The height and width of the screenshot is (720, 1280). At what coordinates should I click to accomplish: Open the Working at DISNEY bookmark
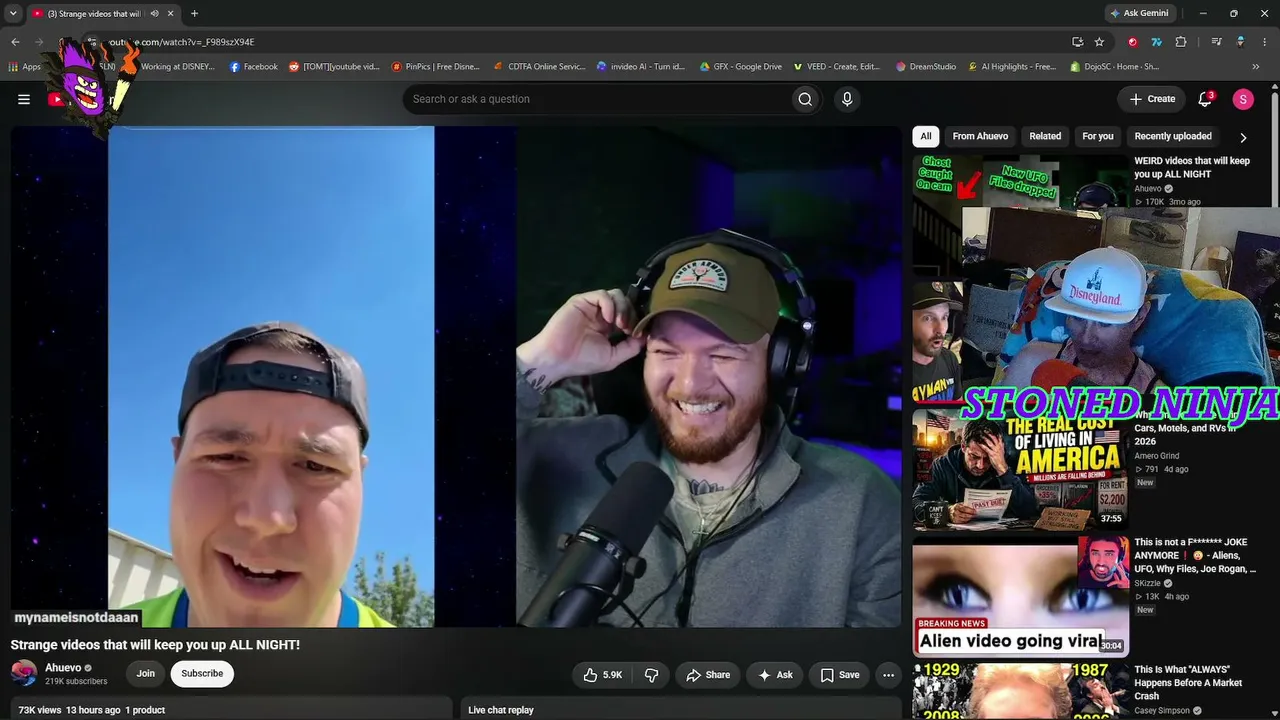pos(177,67)
